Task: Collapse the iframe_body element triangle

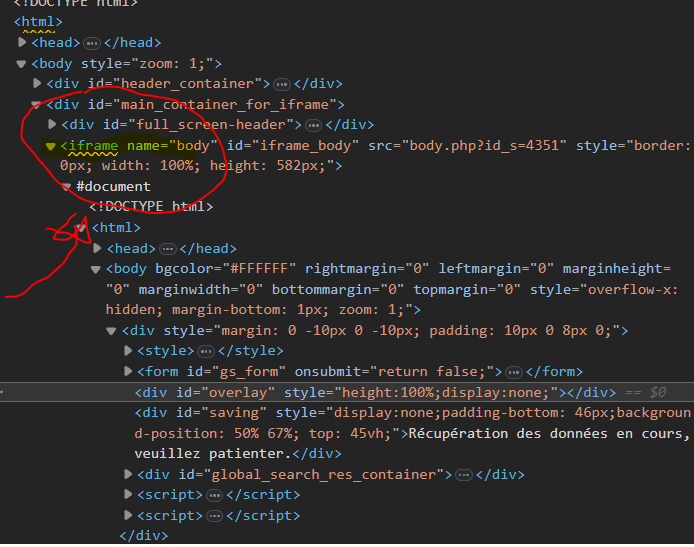Action: (50, 146)
